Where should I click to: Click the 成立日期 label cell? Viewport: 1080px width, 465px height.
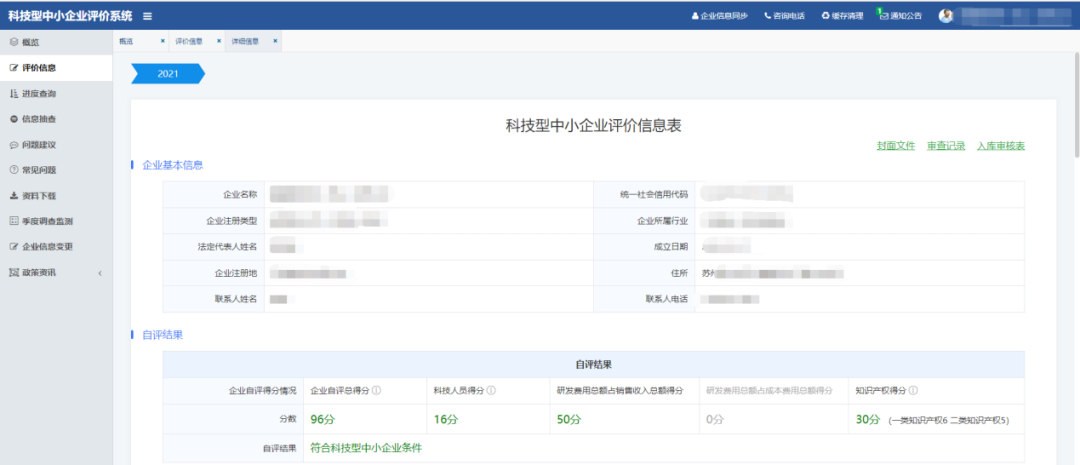[x=644, y=247]
